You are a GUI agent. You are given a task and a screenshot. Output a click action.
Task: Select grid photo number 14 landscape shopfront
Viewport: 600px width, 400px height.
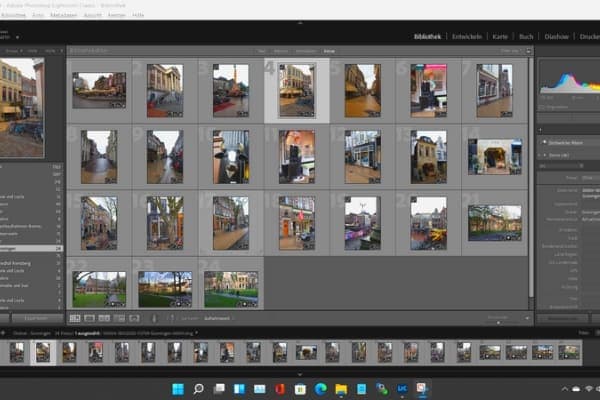click(495, 157)
